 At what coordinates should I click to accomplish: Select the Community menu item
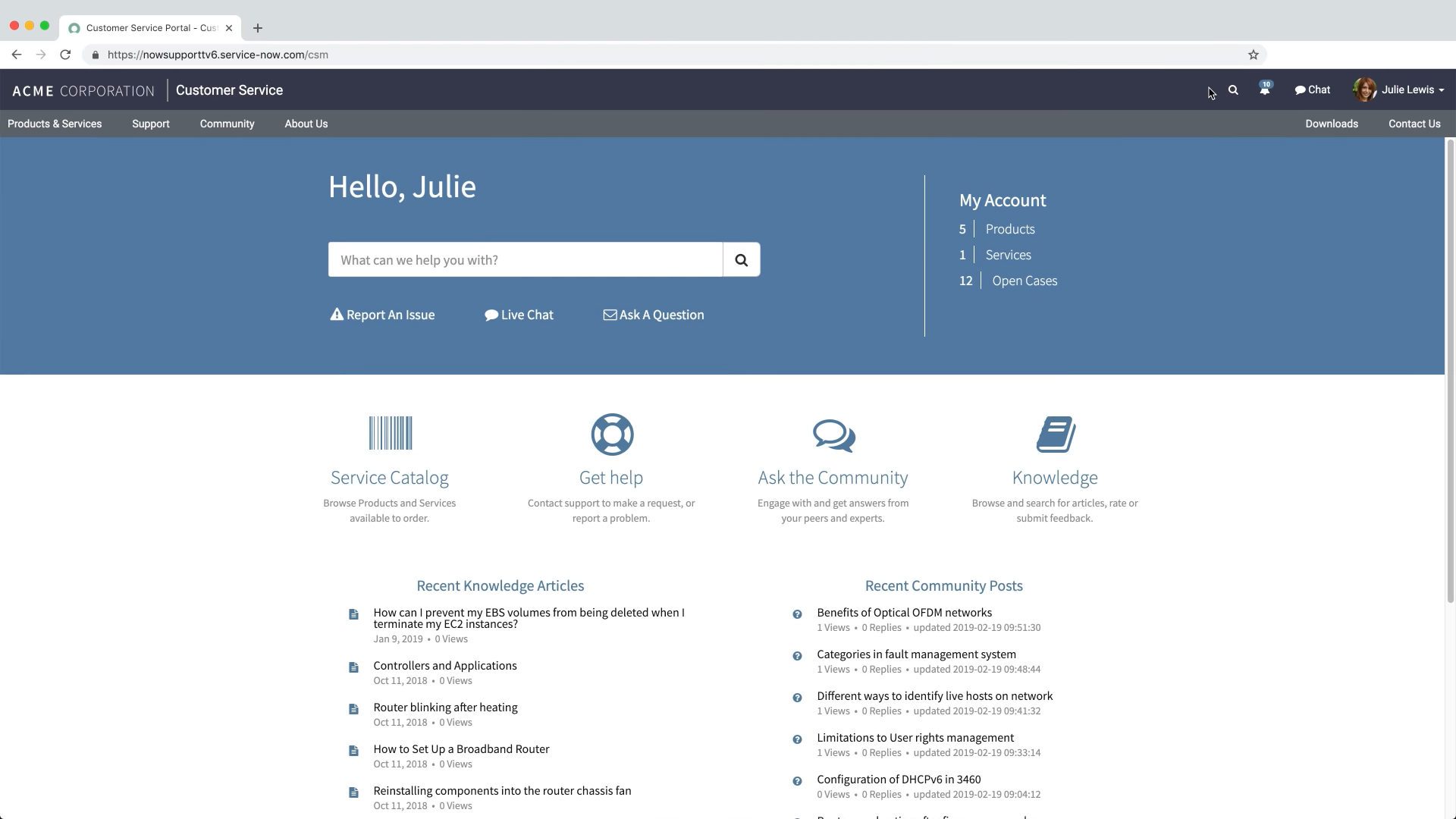click(227, 124)
